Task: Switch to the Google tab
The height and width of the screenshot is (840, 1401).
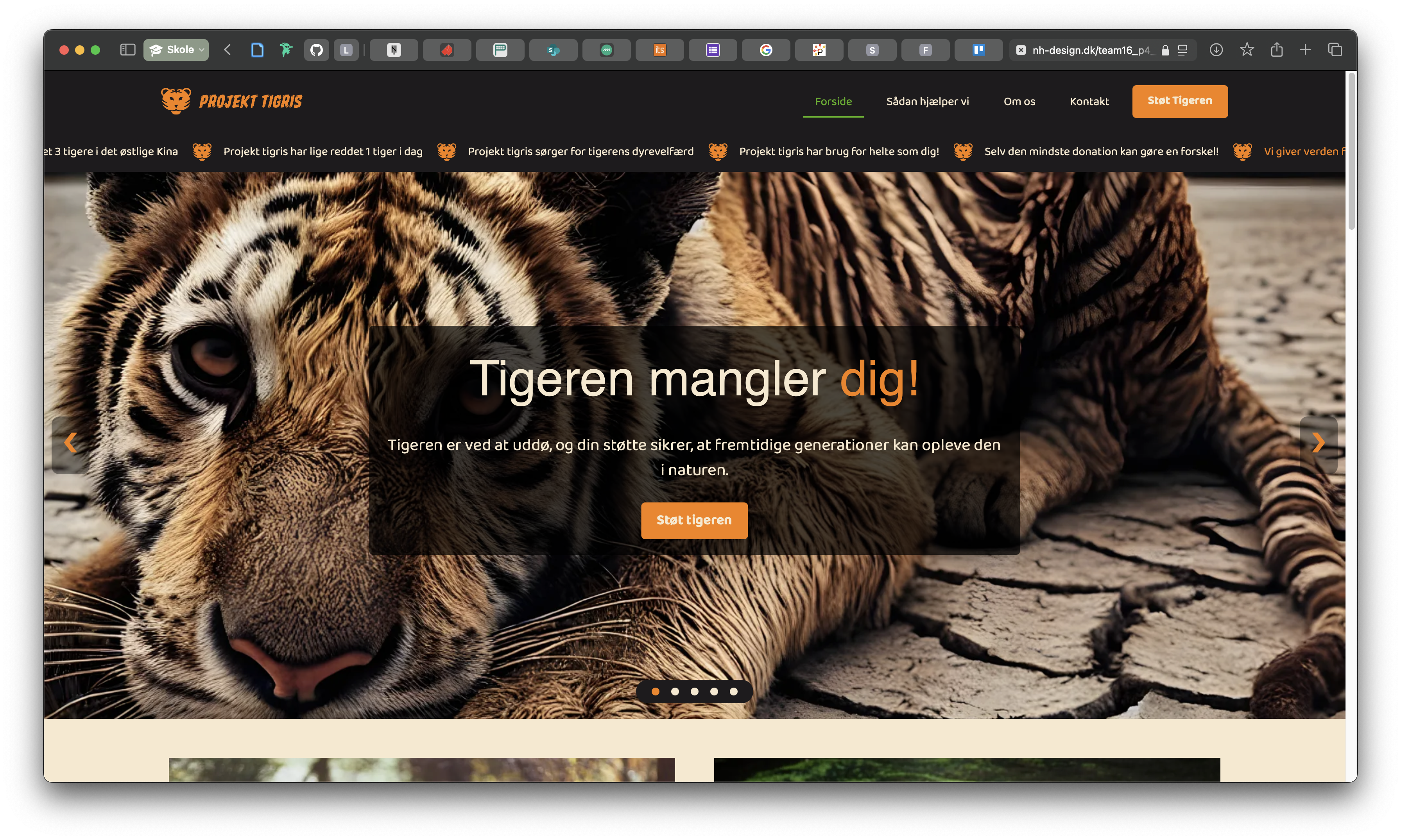Action: tap(766, 50)
